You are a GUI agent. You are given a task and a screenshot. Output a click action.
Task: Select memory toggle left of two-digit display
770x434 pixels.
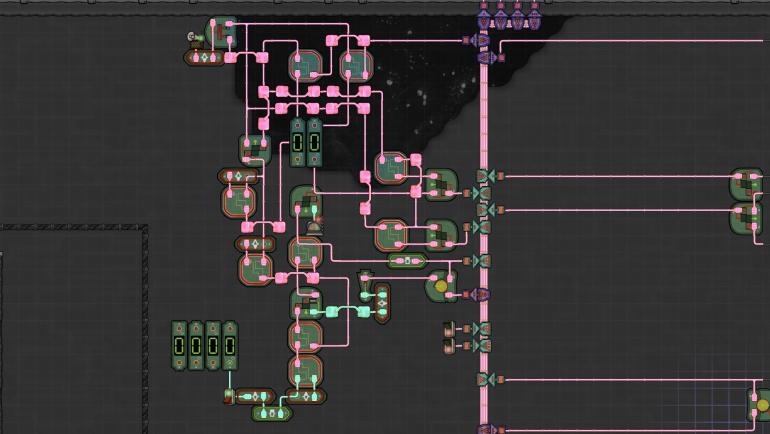click(255, 150)
